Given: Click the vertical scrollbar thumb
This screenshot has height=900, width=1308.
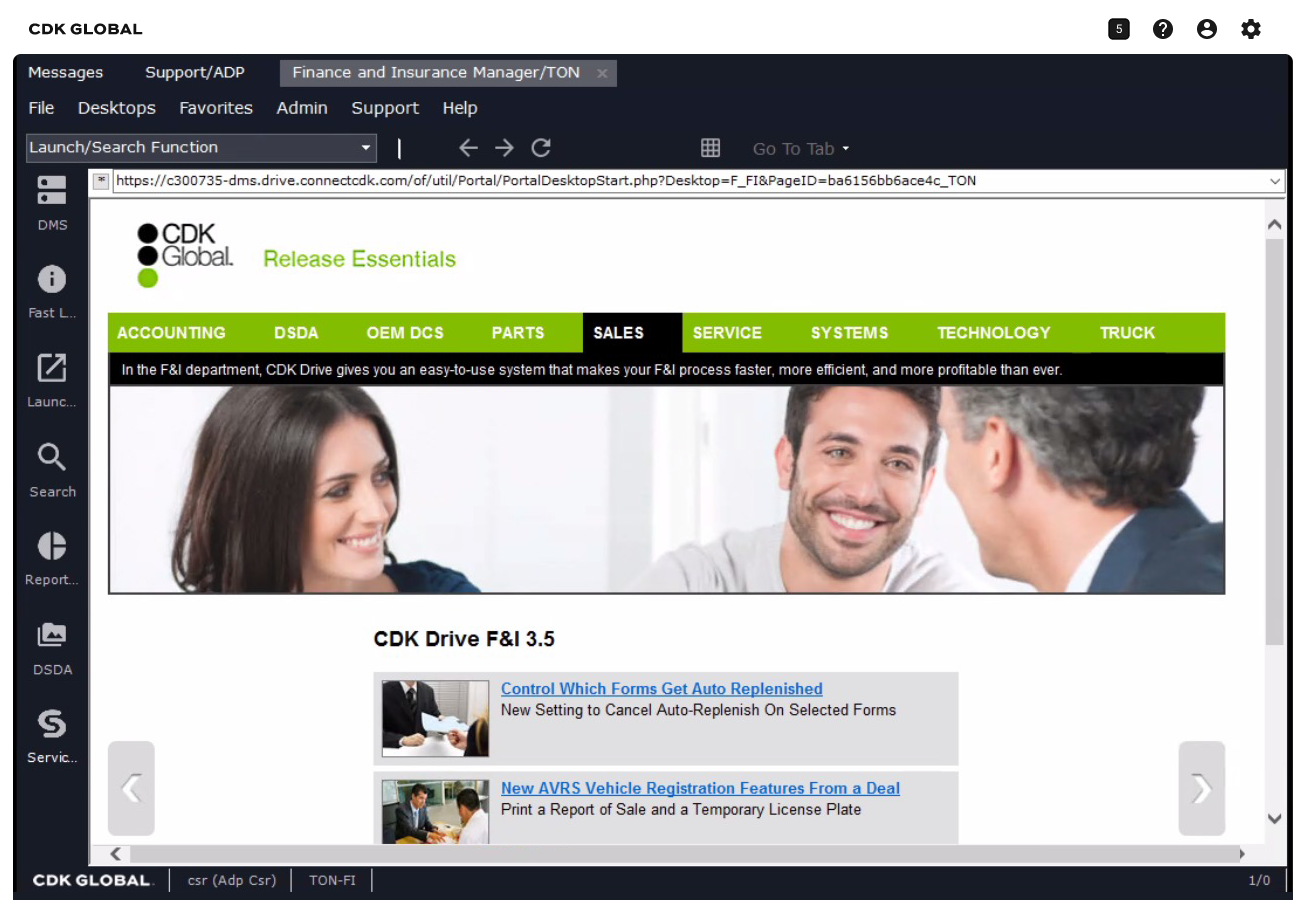Looking at the screenshot, I should (x=1274, y=441).
